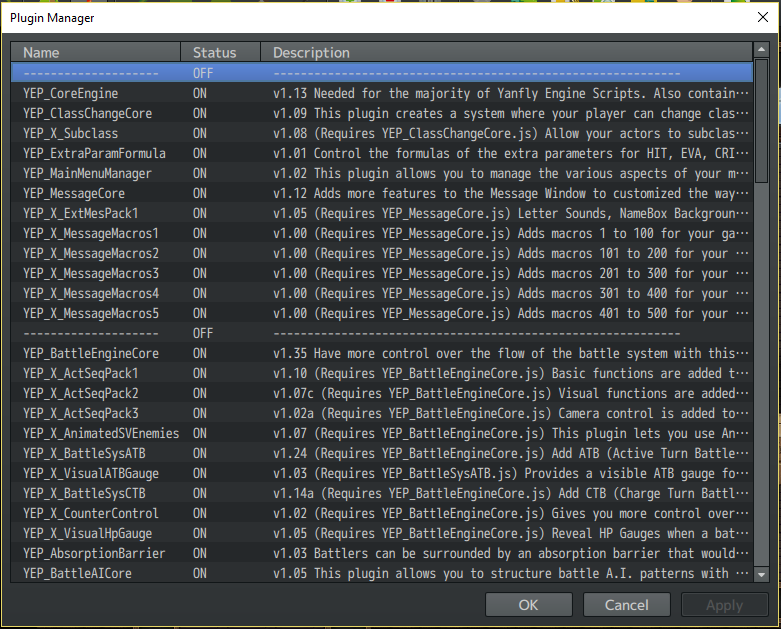Sort plugins by the Name column header
Image resolution: width=781 pixels, height=629 pixels.
pos(96,52)
